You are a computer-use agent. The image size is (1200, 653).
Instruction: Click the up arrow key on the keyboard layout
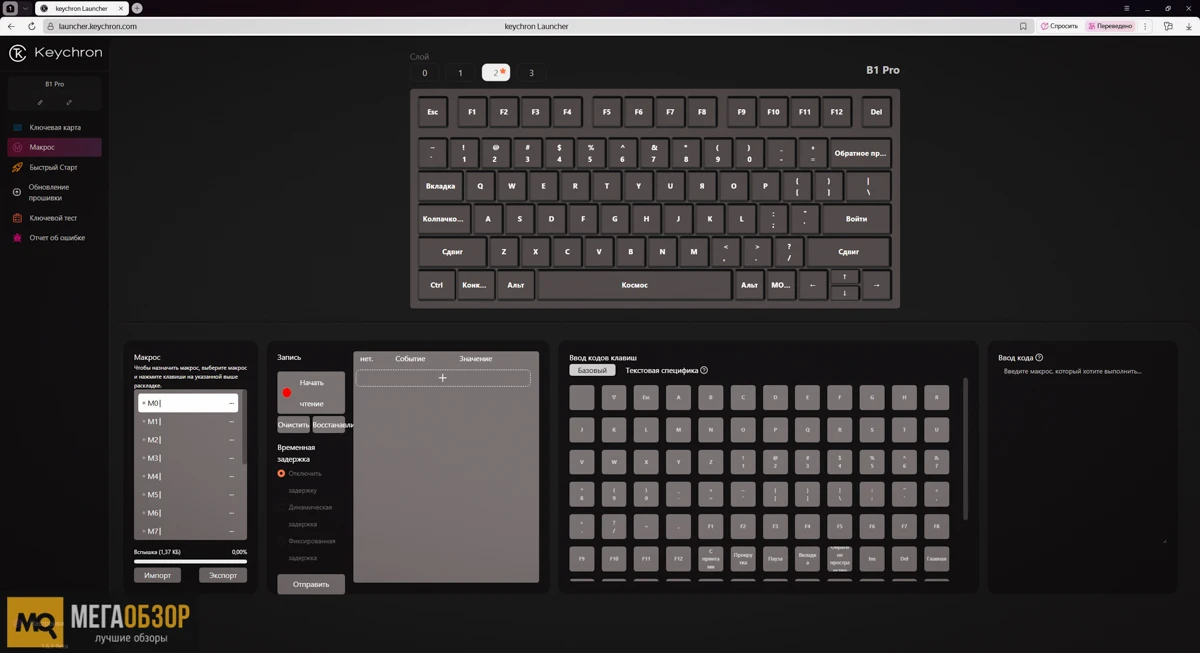844,277
